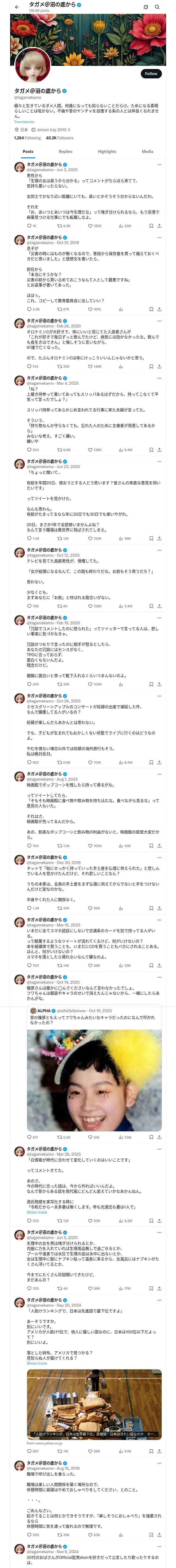Open more options on Jun 3, 2025 post
Screen dimensions: 176x1568
pos(159,164)
